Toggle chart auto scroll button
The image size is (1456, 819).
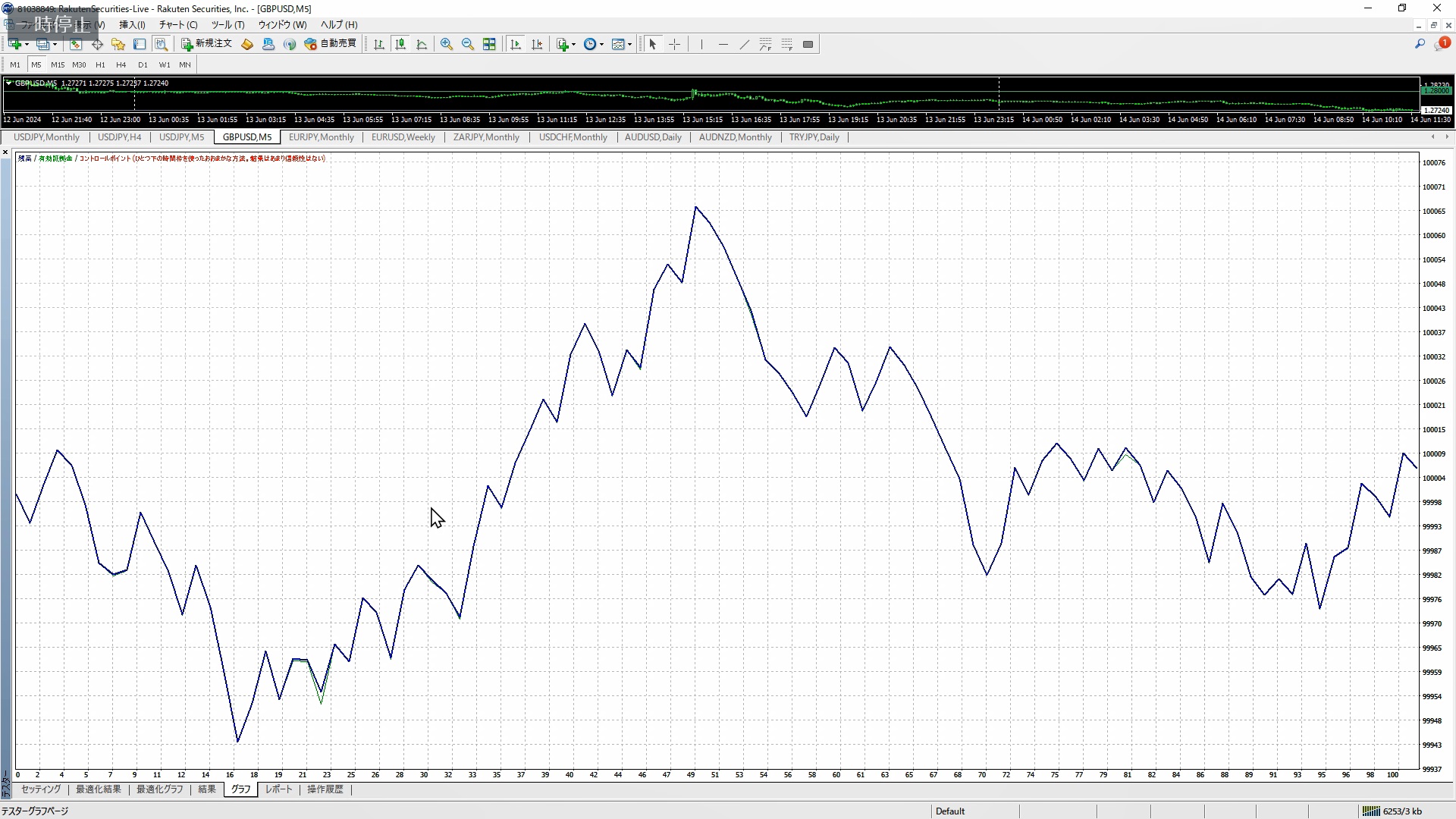click(516, 44)
